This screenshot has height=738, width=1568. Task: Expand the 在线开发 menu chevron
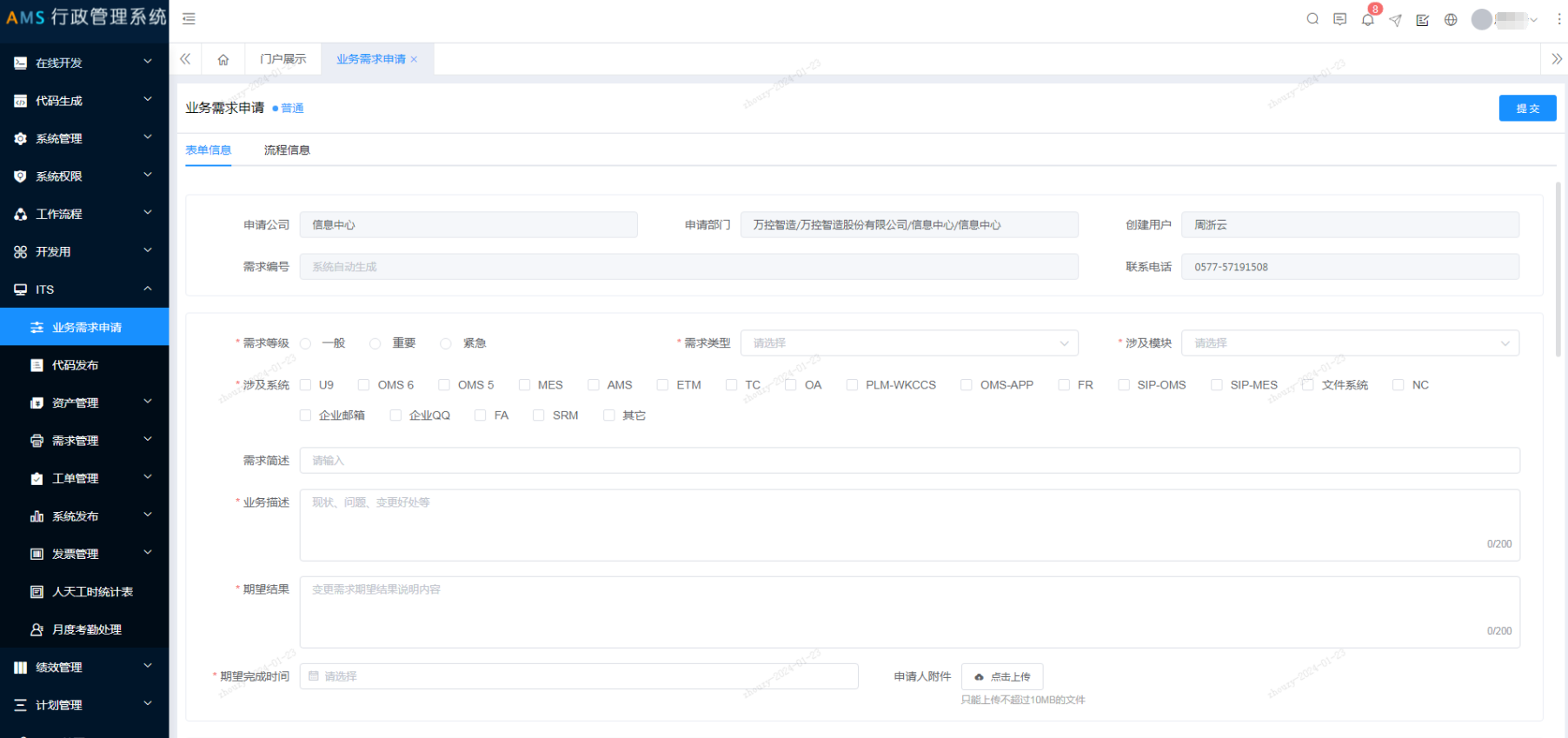(148, 62)
